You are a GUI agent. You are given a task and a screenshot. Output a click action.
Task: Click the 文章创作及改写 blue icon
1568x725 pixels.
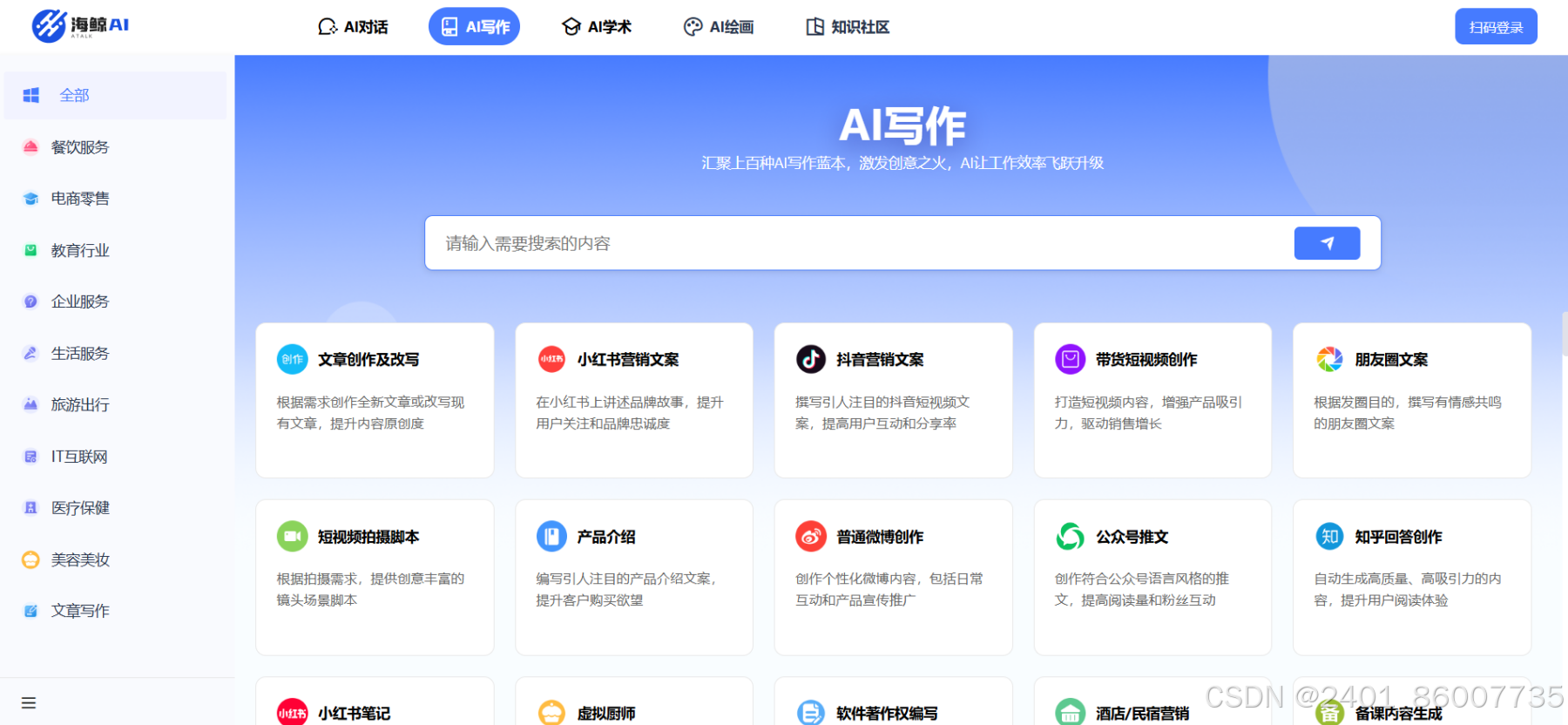[292, 359]
